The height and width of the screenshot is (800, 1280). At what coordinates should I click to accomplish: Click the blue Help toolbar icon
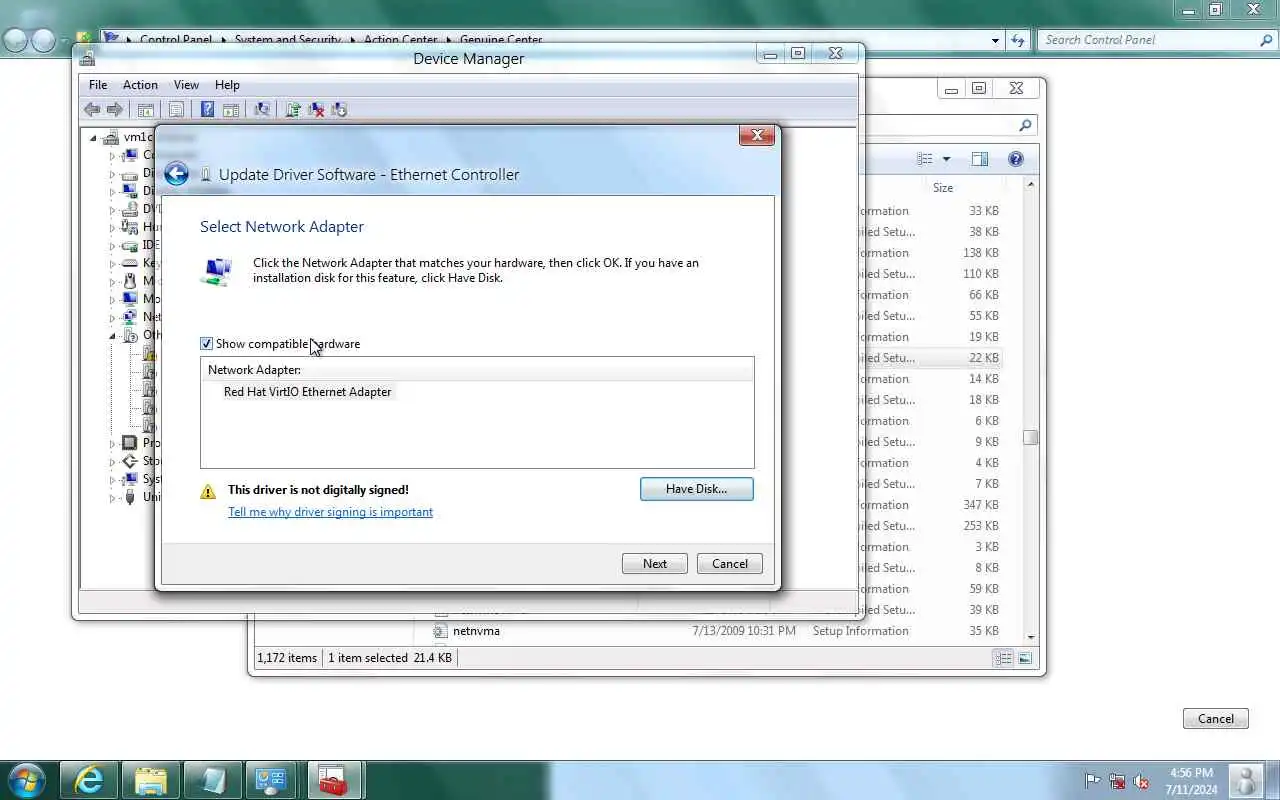coord(207,110)
